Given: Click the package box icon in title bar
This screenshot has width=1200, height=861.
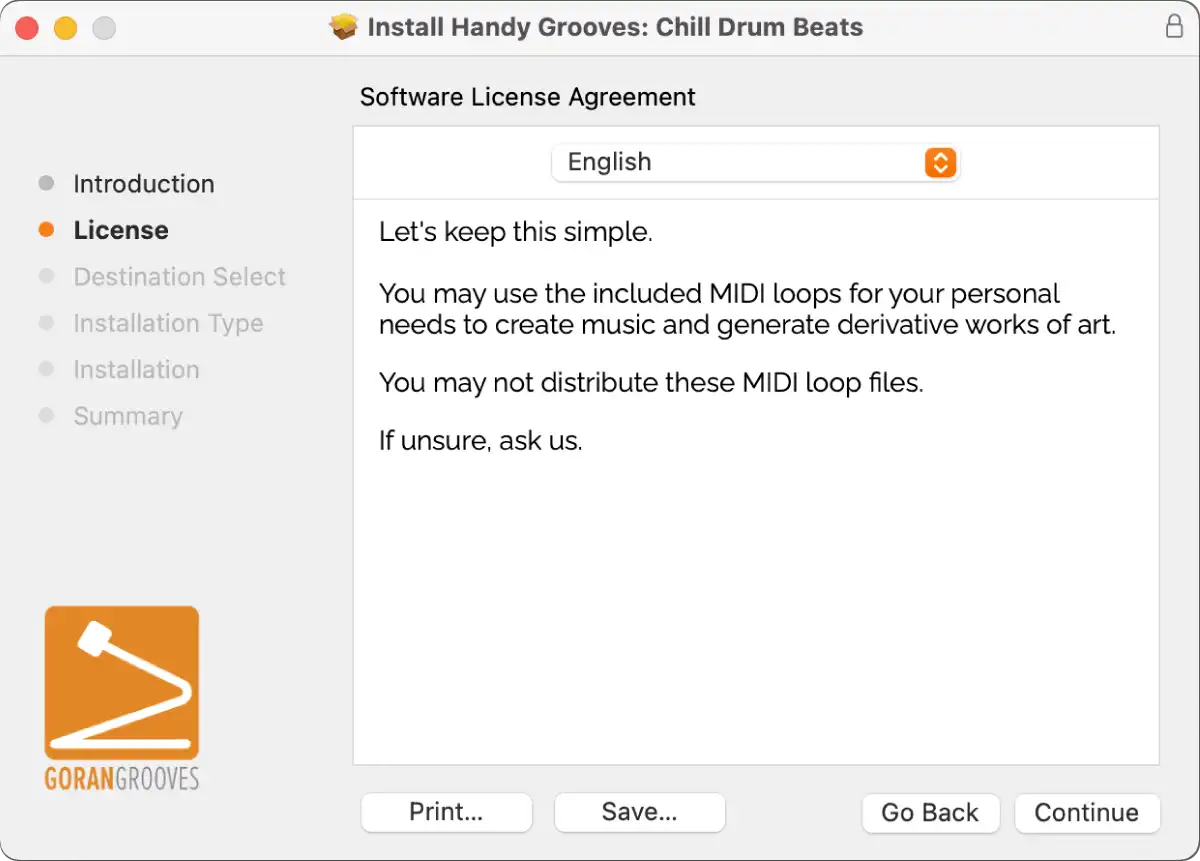Looking at the screenshot, I should pyautogui.click(x=344, y=27).
